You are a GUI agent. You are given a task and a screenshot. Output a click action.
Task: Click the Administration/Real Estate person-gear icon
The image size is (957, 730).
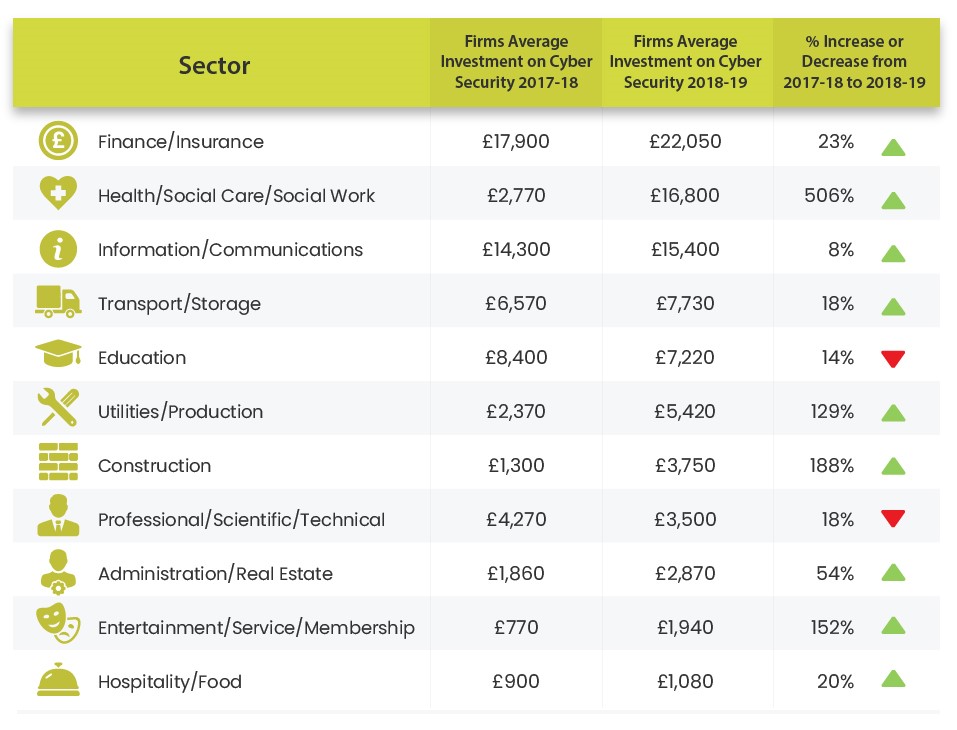pyautogui.click(x=58, y=572)
